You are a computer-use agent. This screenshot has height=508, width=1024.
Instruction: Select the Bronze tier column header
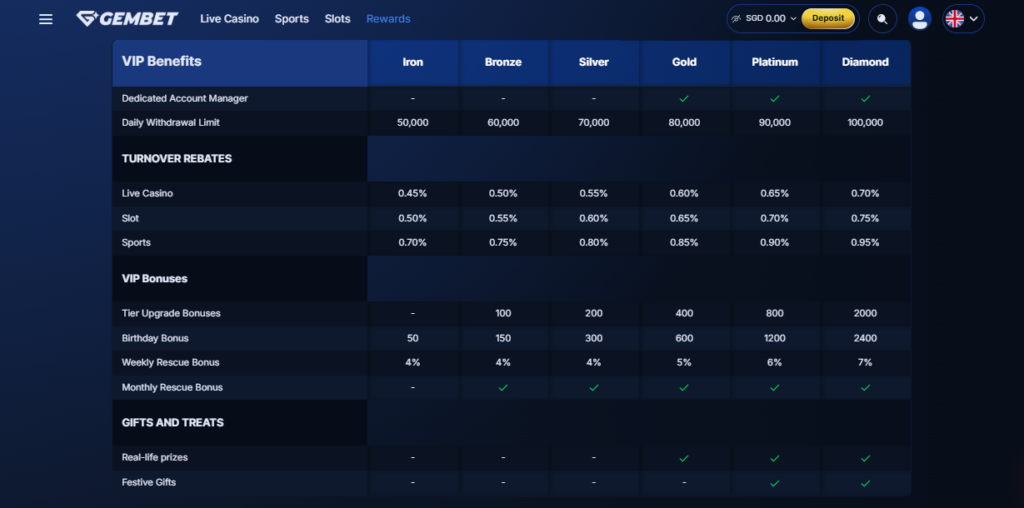503,63
